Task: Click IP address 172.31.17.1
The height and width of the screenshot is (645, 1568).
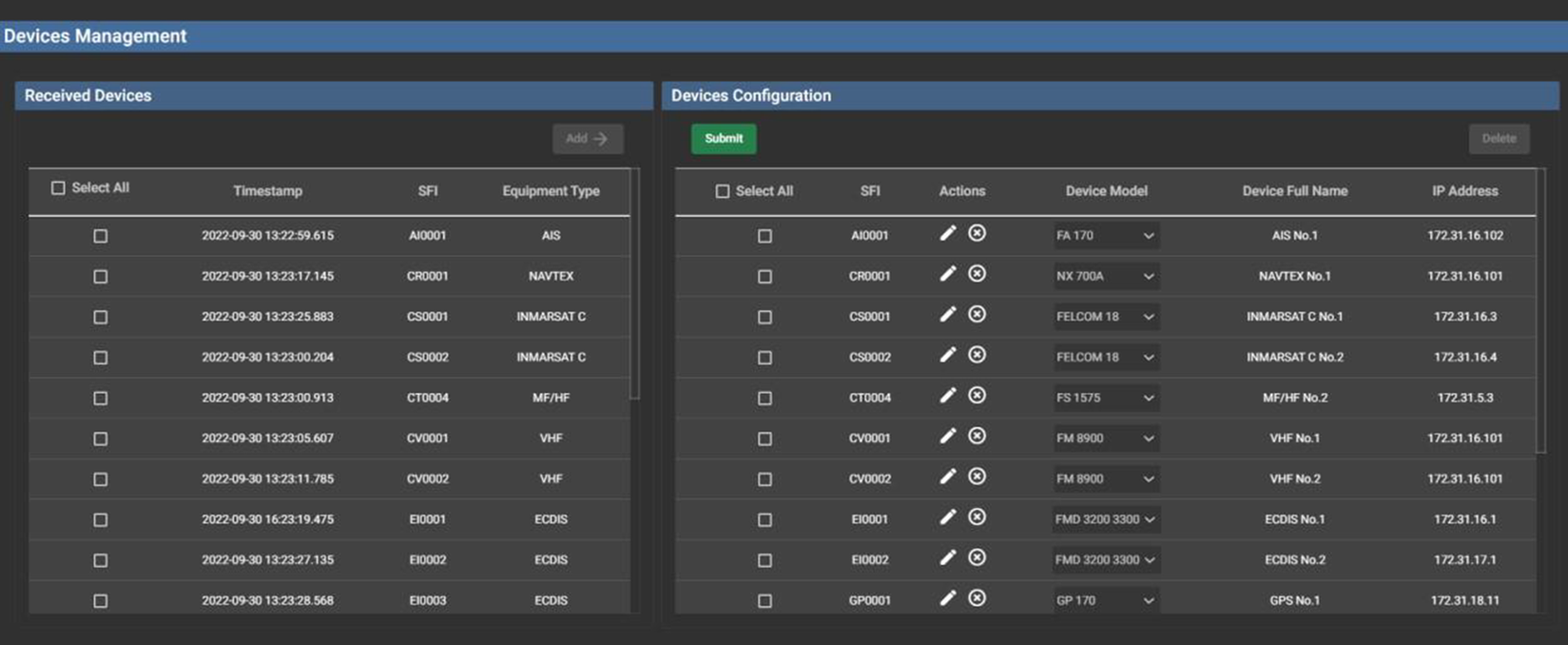Action: coord(1464,560)
